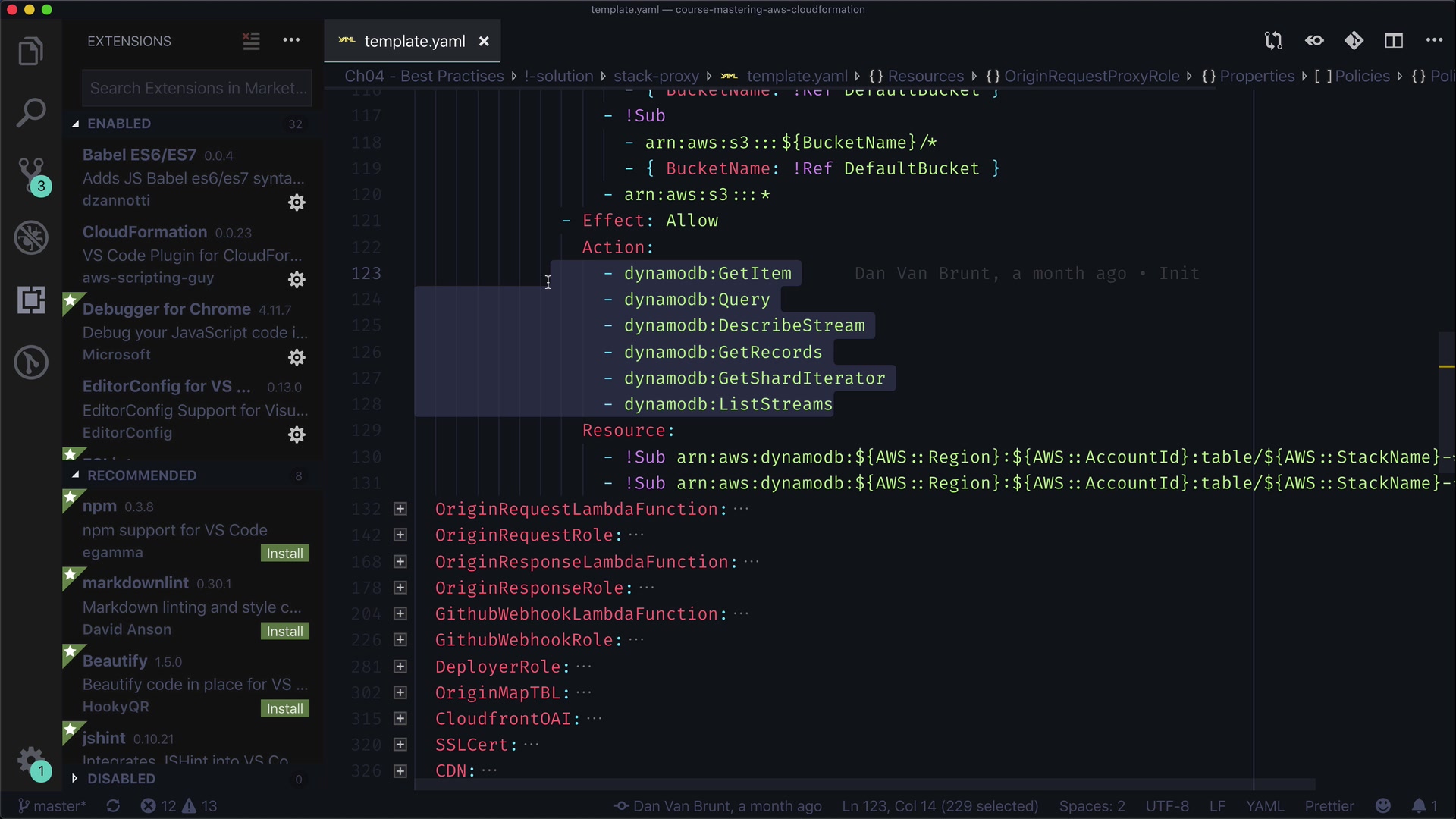
Task: Install the npm extension
Action: tap(284, 554)
